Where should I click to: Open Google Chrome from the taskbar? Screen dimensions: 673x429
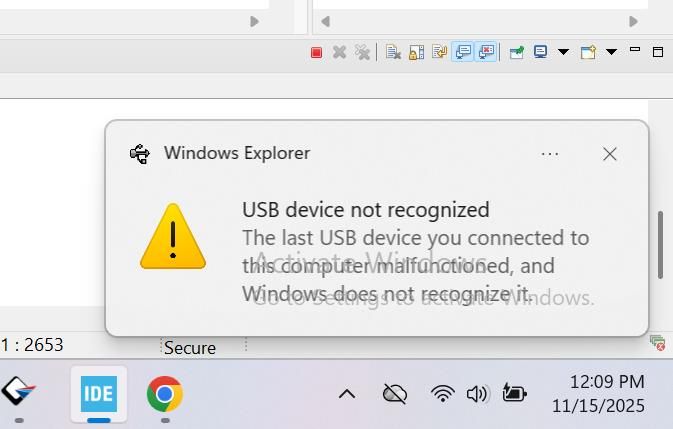164,394
